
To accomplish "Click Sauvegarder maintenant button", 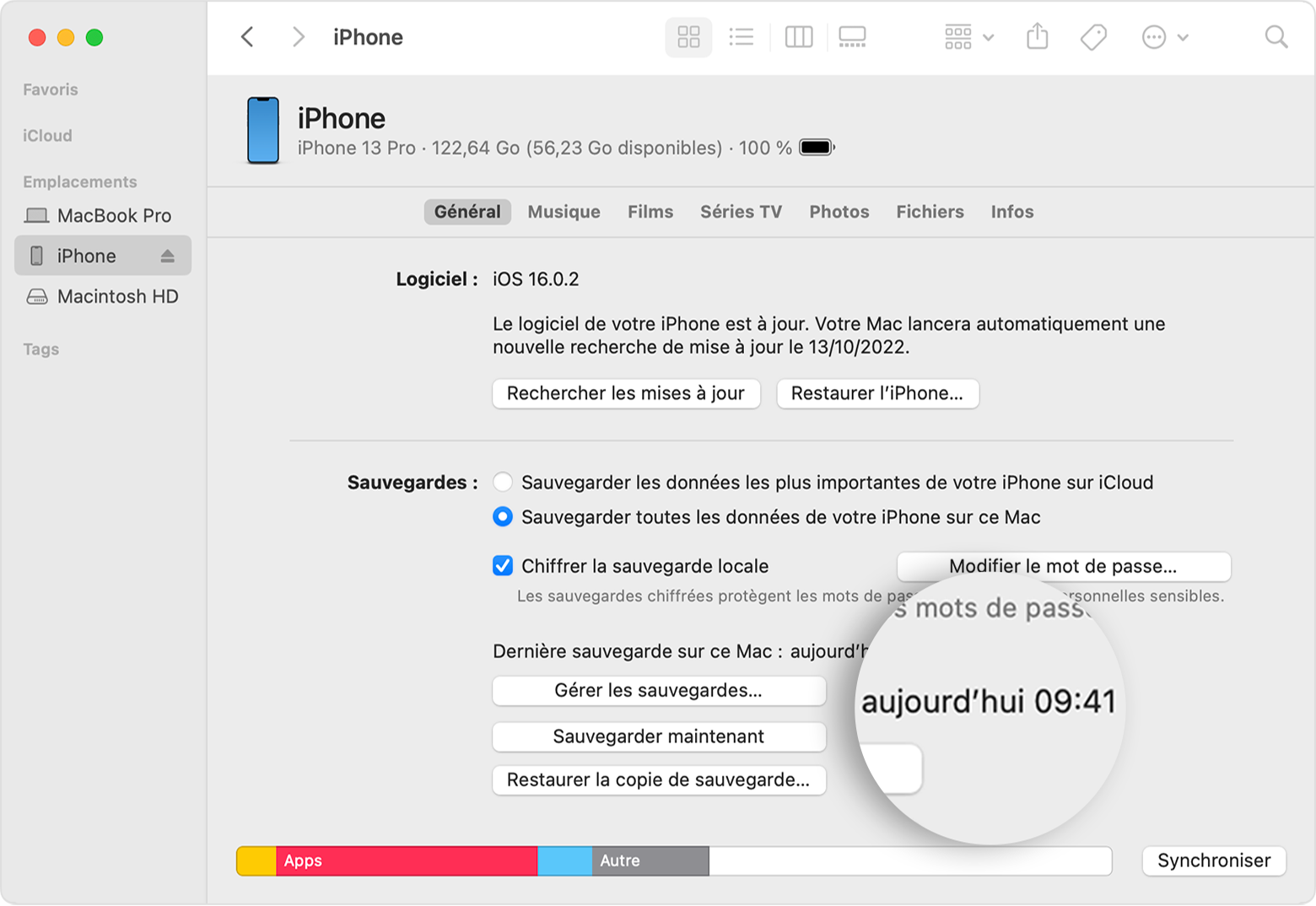I will 659,736.
